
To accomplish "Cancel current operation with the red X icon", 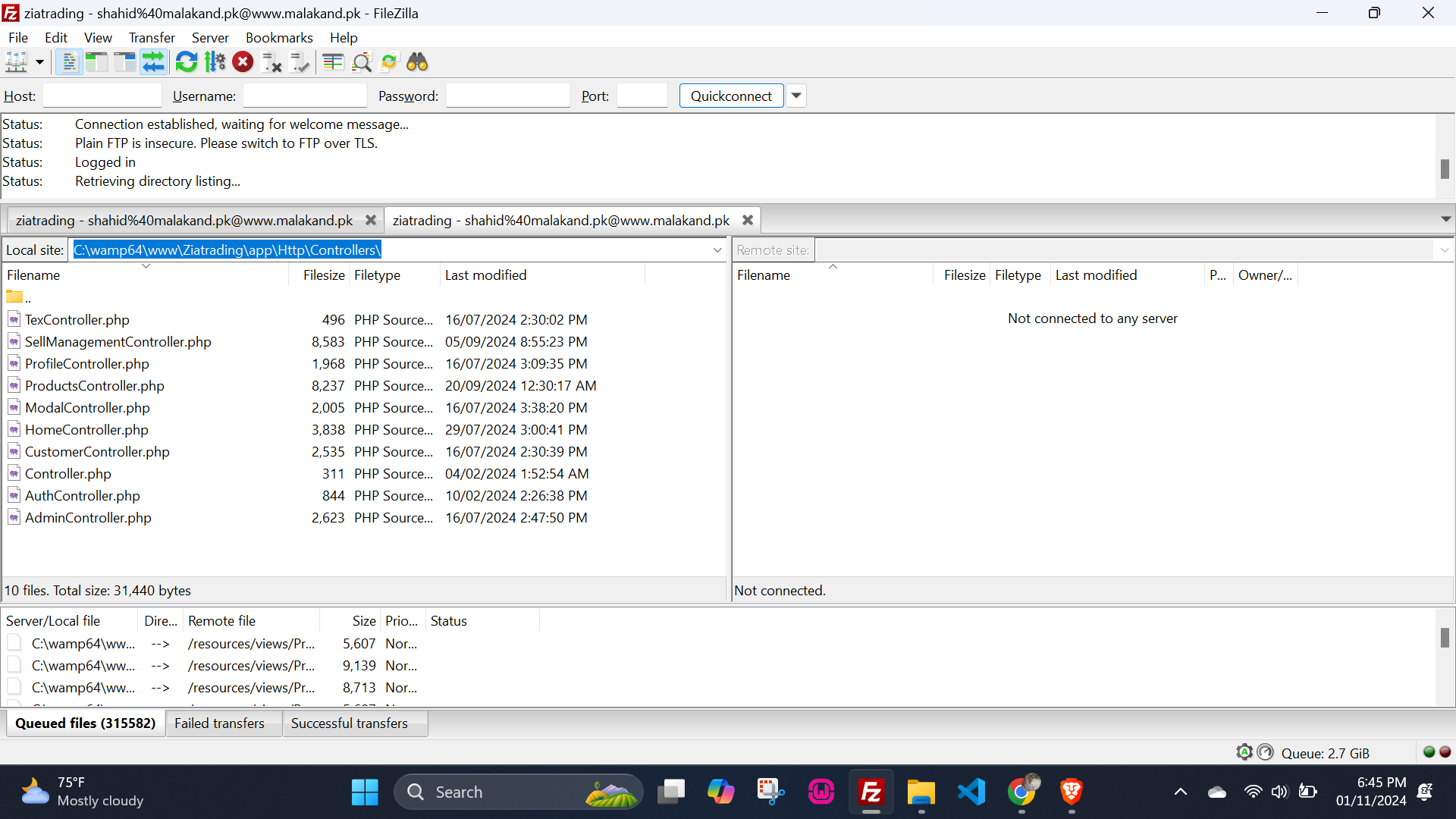I will [x=243, y=62].
